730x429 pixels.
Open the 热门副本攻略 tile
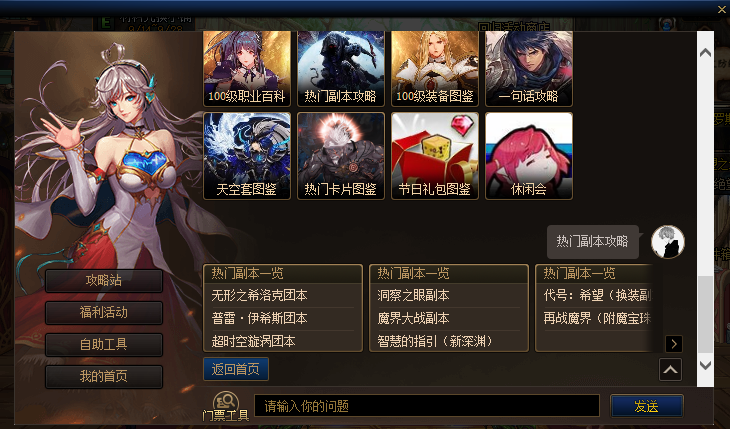point(341,69)
